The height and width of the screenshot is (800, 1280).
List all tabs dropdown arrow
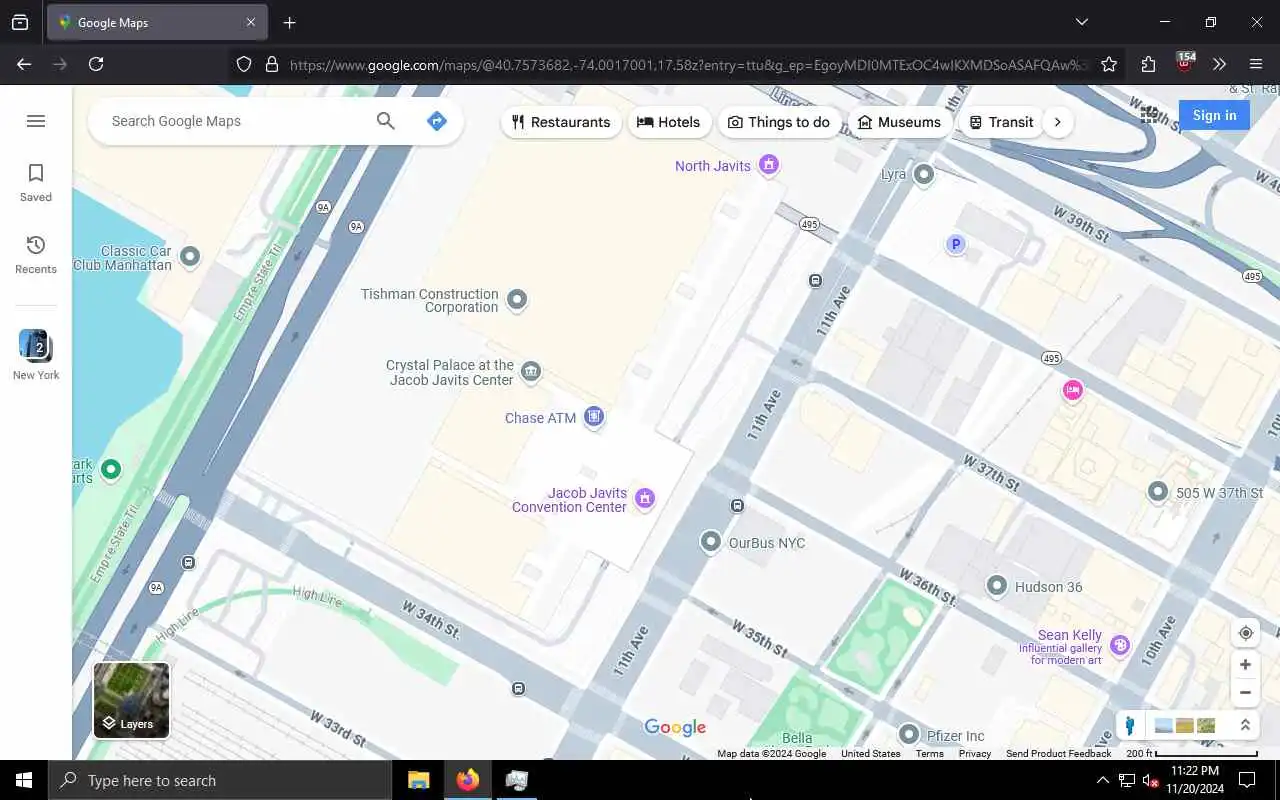[1081, 22]
